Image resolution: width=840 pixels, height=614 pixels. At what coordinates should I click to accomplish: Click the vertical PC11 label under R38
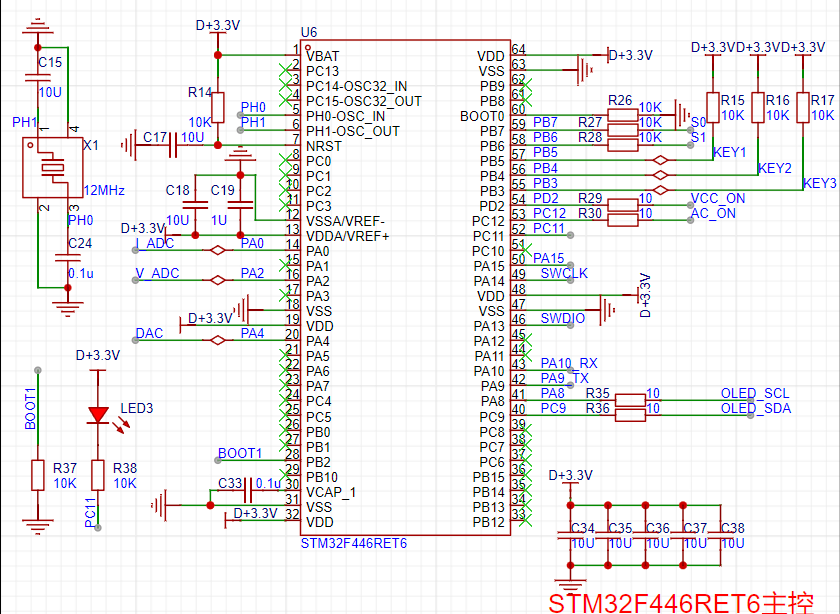(x=90, y=513)
